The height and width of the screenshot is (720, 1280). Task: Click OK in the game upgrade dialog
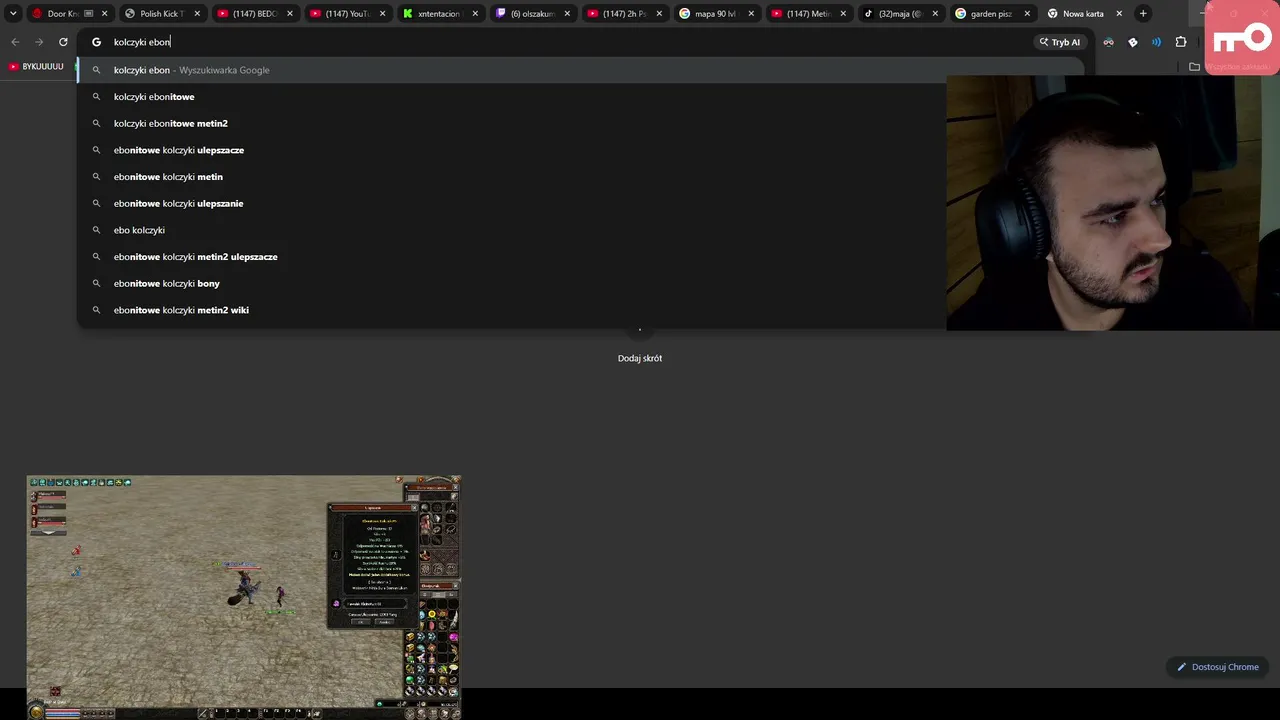tap(361, 621)
